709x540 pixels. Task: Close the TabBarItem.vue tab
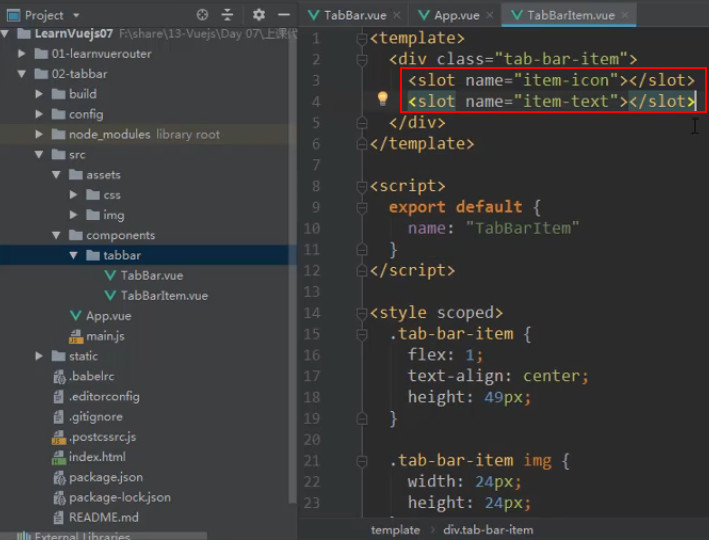(x=625, y=15)
